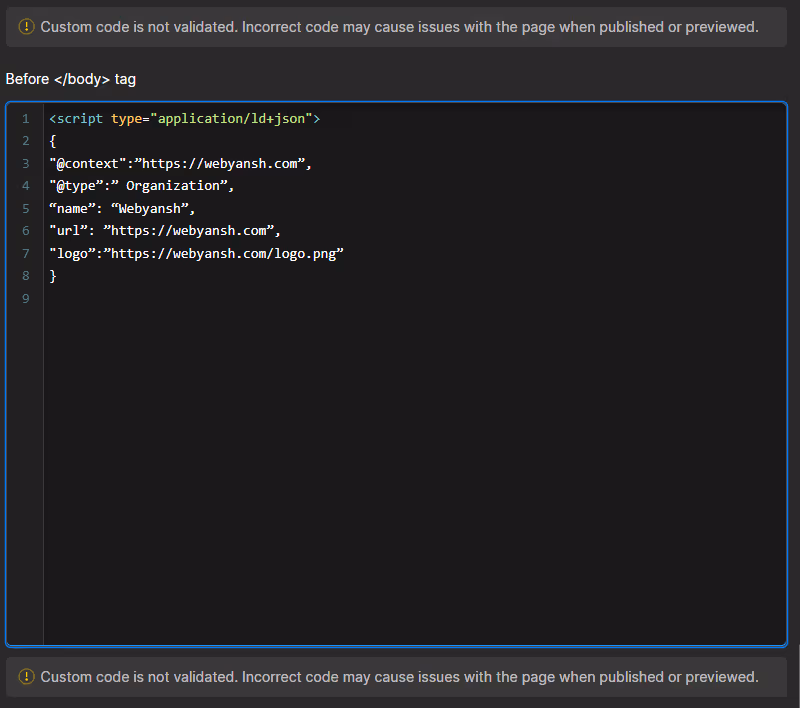Click the warning icon in the top banner

pos(26,27)
